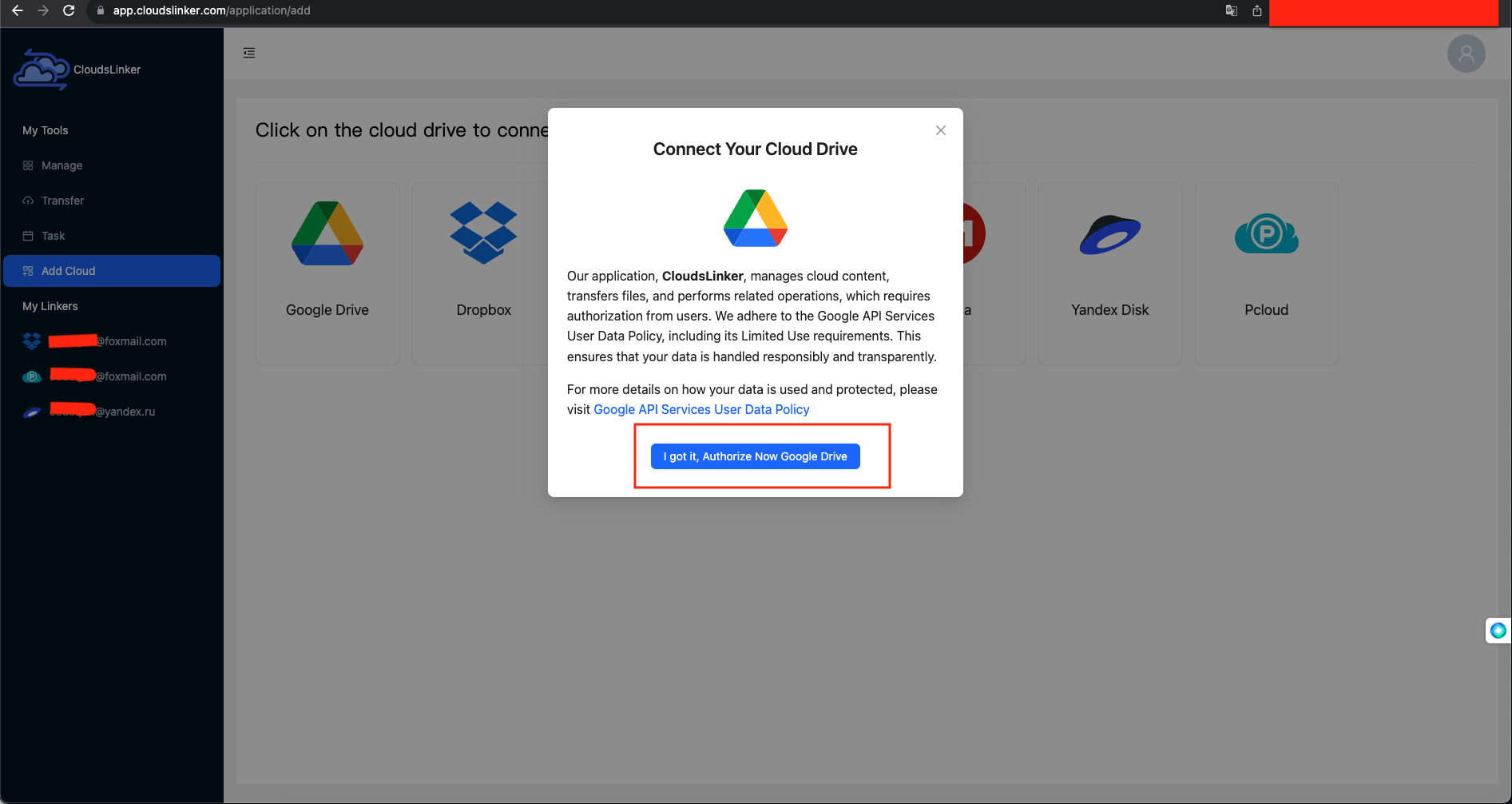This screenshot has height=804, width=1512.
Task: Open Transfer in the sidebar
Action: 112,201
